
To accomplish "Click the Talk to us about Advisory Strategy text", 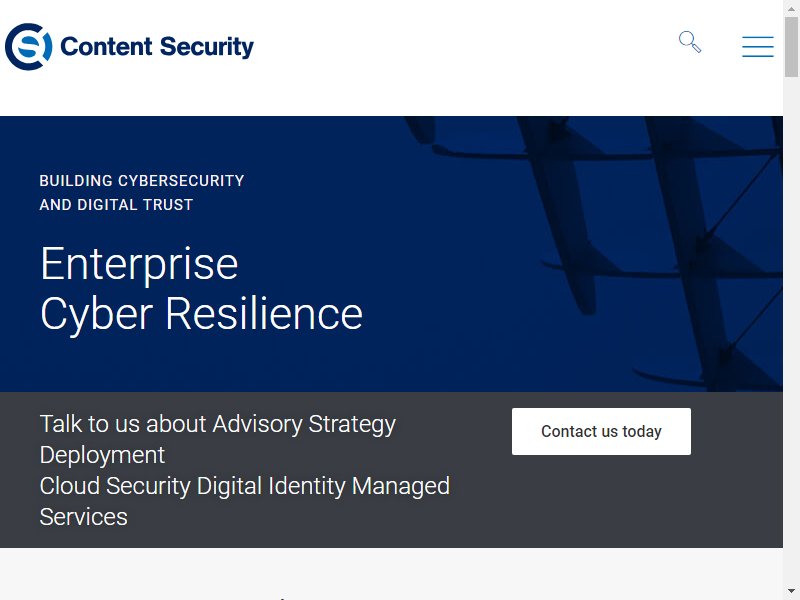I will (x=218, y=424).
